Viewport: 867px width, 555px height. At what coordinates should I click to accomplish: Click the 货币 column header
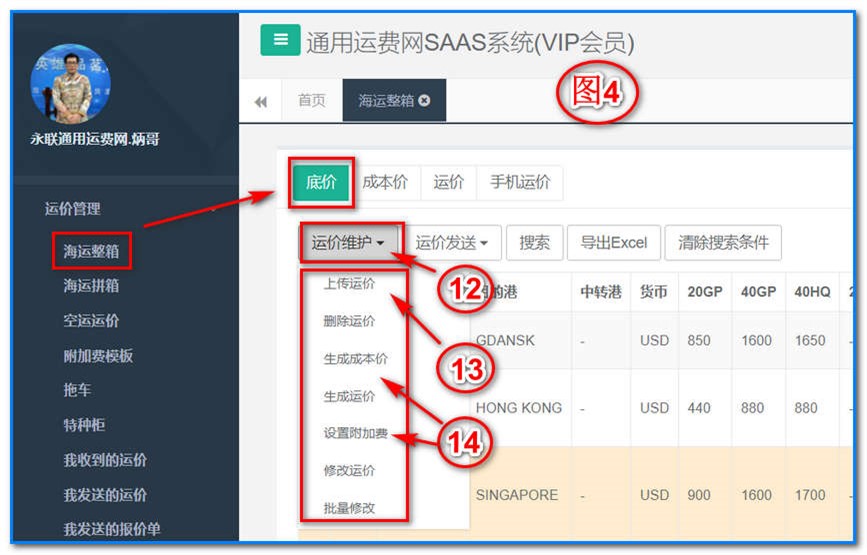pos(654,292)
